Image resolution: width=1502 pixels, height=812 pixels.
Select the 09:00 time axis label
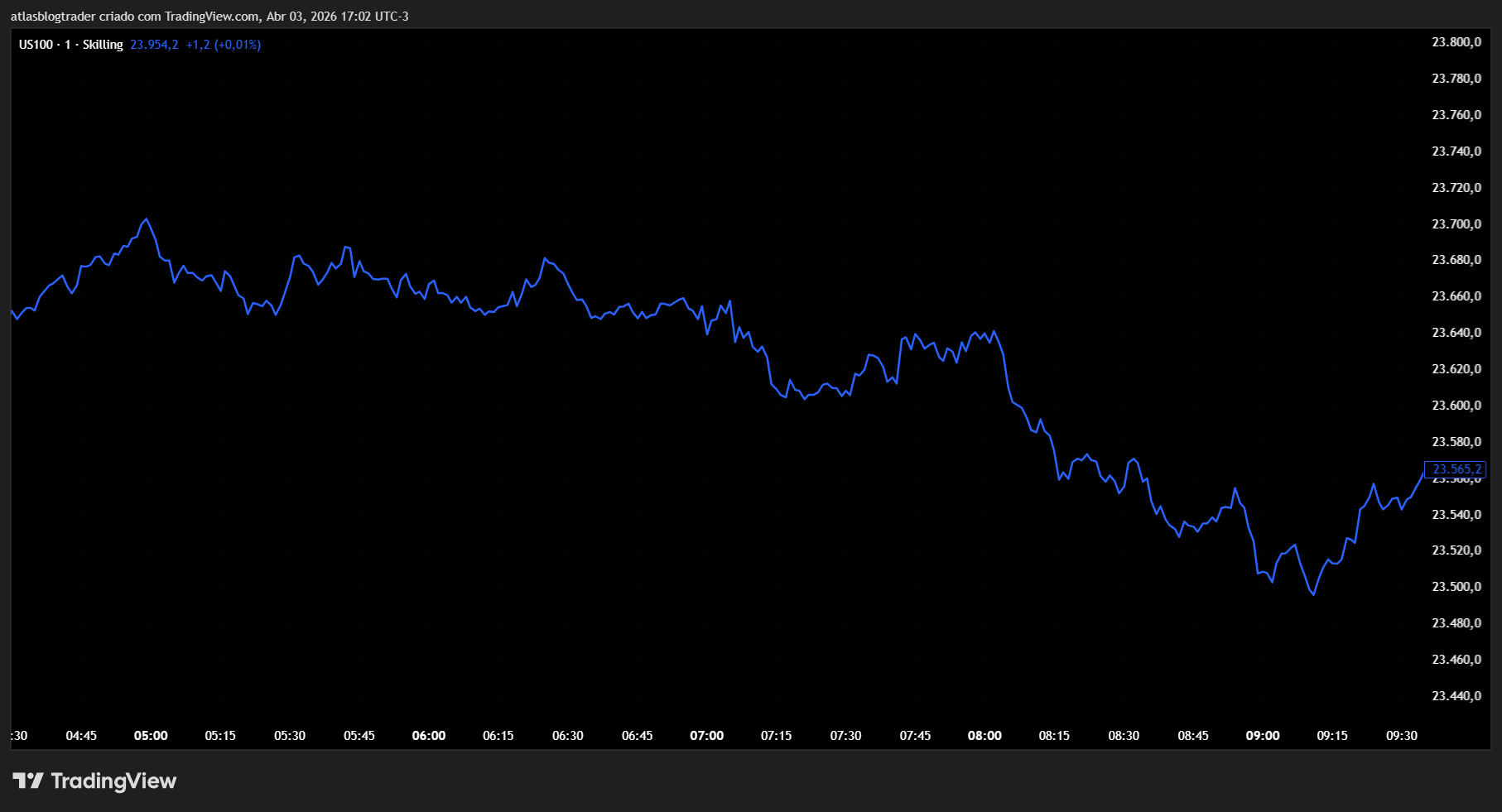pos(1263,736)
